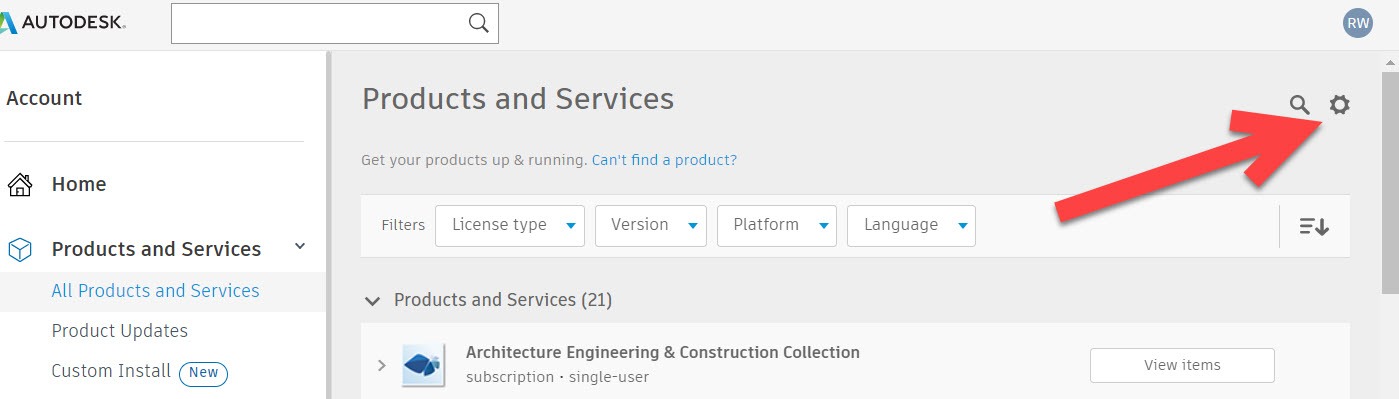
Task: Open the License type filter dropdown
Action: coord(510,225)
